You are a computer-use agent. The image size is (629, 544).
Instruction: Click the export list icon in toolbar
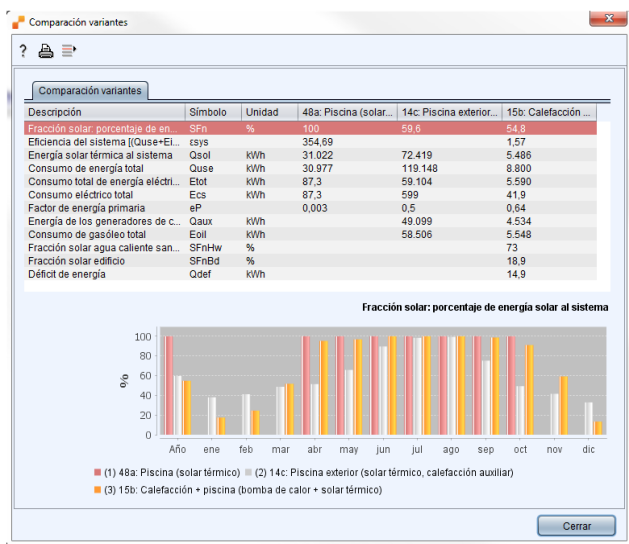[68, 50]
